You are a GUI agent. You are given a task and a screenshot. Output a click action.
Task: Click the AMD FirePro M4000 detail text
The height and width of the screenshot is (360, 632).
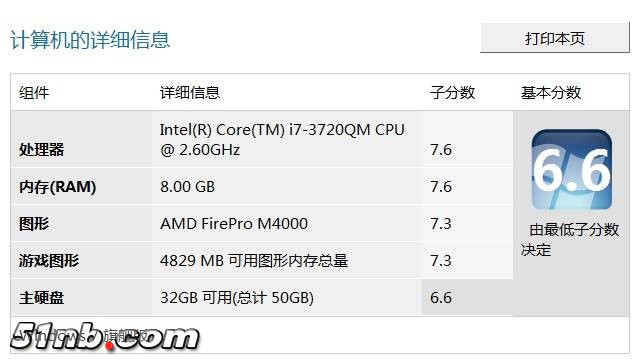234,223
